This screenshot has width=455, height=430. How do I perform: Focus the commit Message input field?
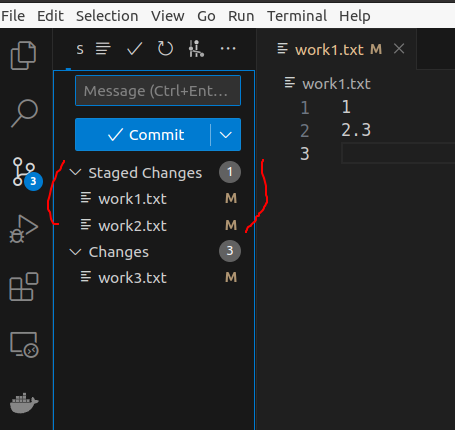158,91
